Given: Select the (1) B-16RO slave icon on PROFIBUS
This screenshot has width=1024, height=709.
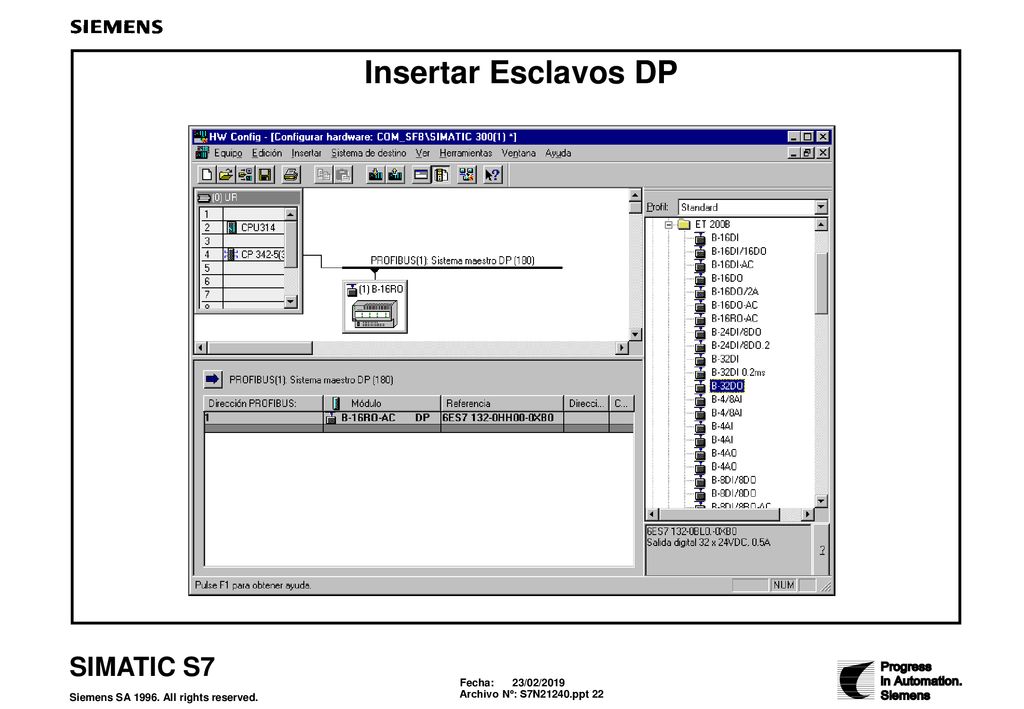Looking at the screenshot, I should [x=375, y=307].
